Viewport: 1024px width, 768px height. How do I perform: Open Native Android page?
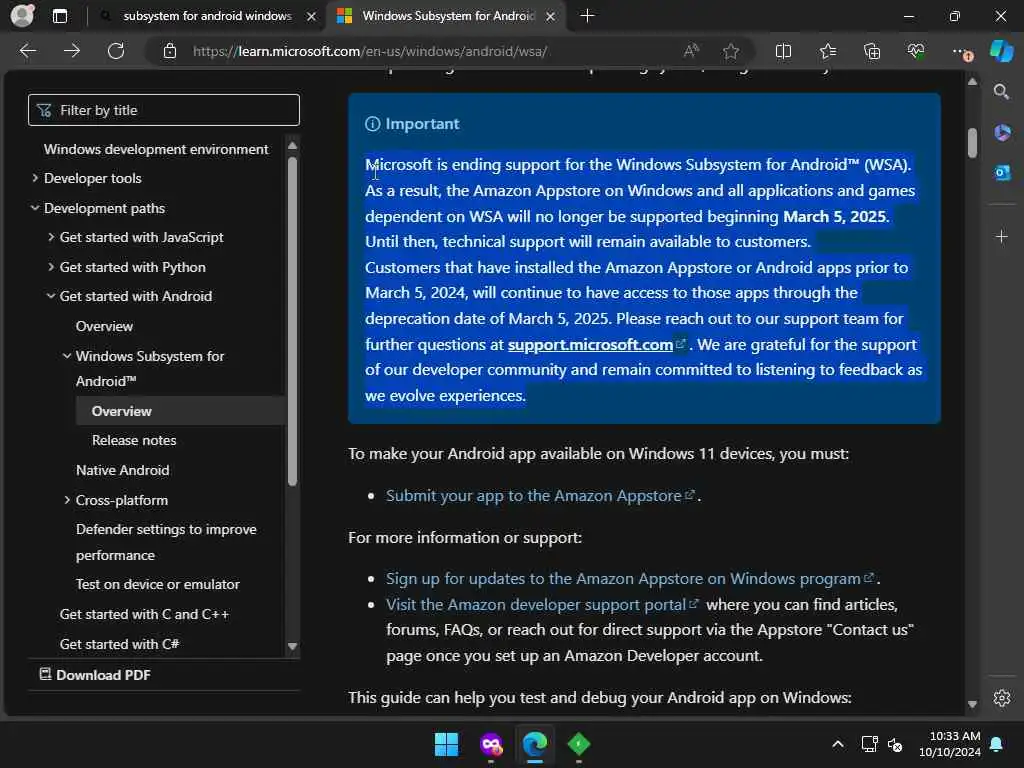[x=122, y=470]
